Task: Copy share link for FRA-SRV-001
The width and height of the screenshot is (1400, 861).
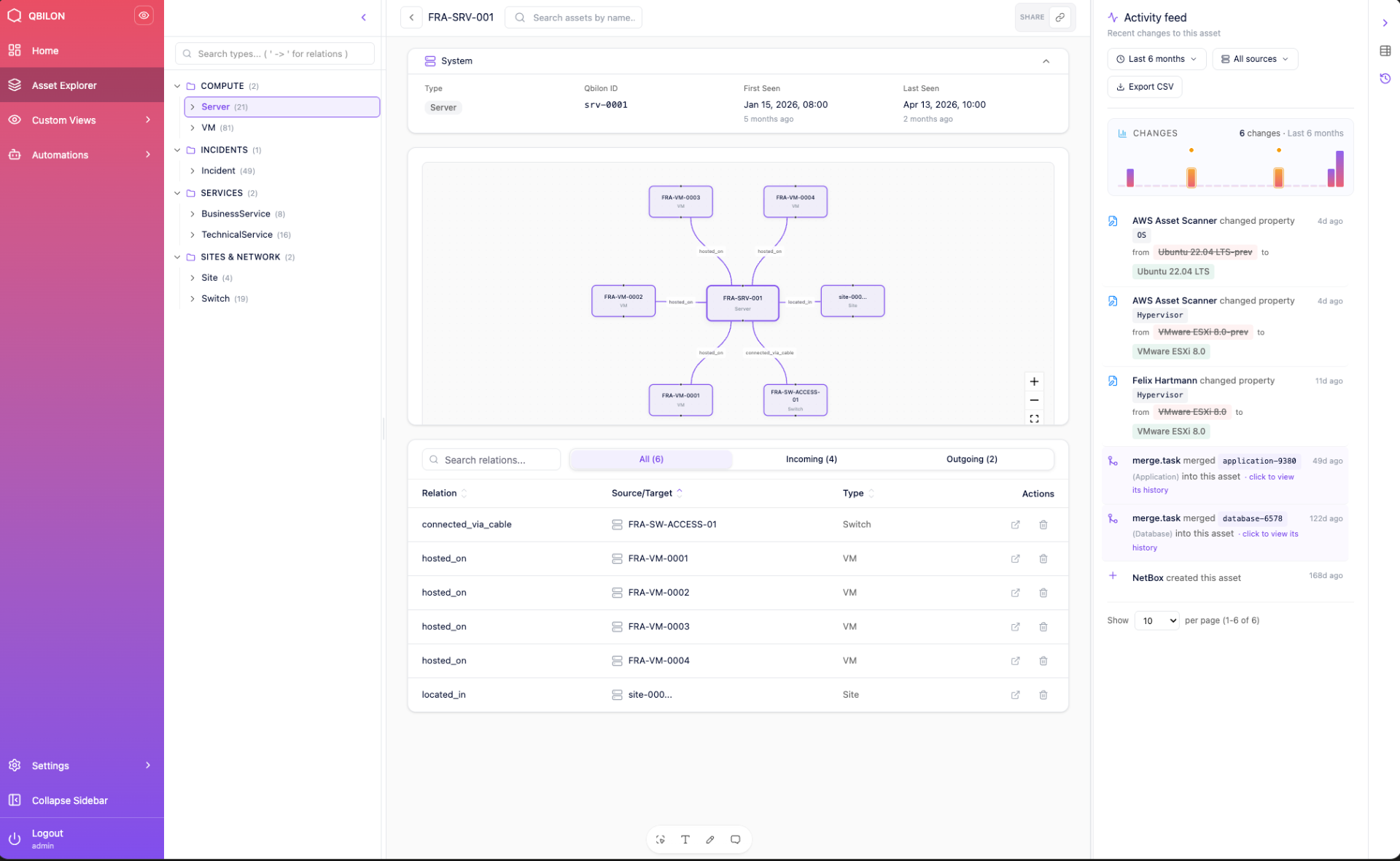Action: pos(1060,17)
